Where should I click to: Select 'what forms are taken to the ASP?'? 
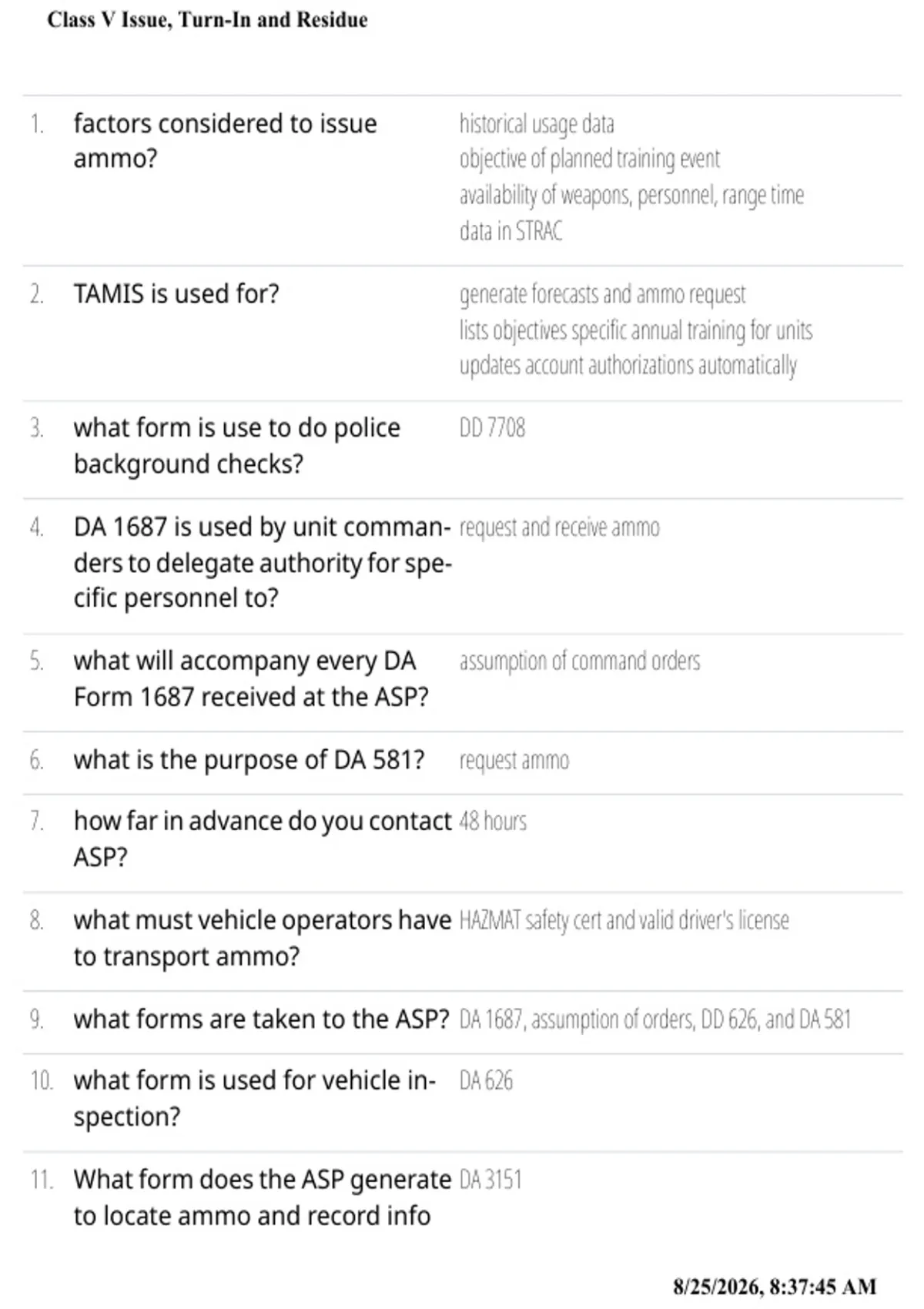click(x=262, y=1019)
